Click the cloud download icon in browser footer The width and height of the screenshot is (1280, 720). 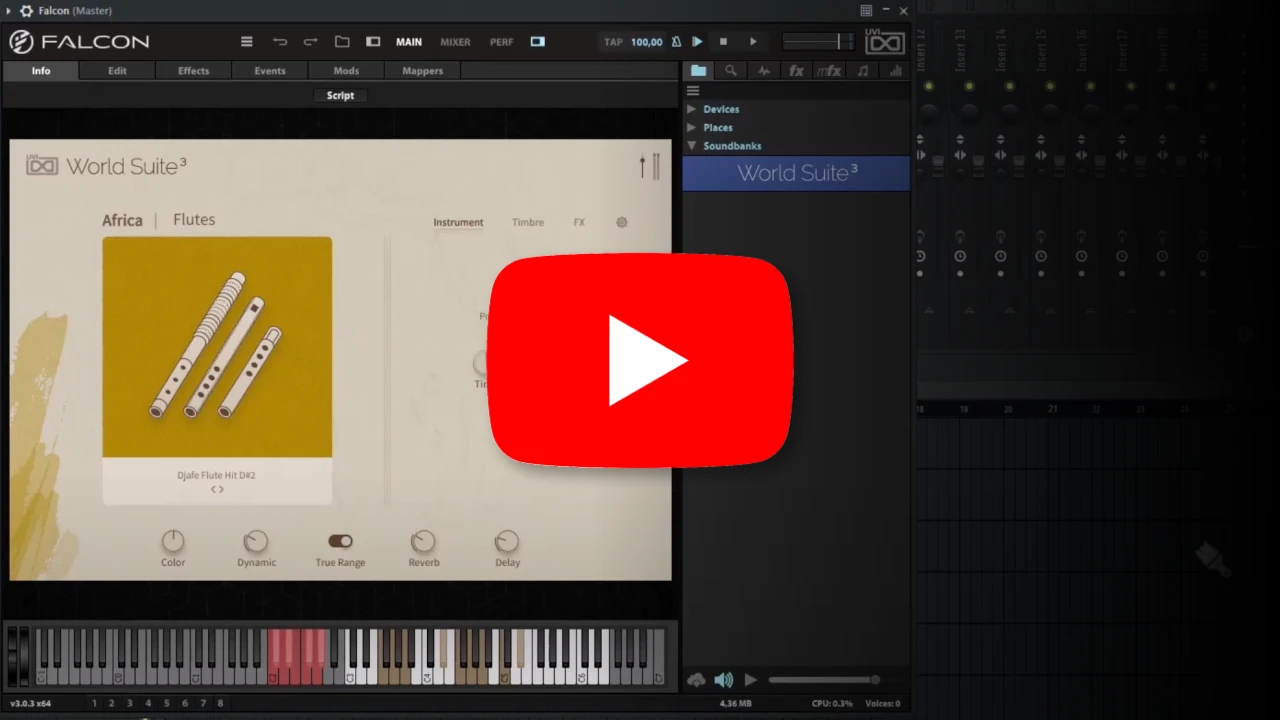point(696,680)
